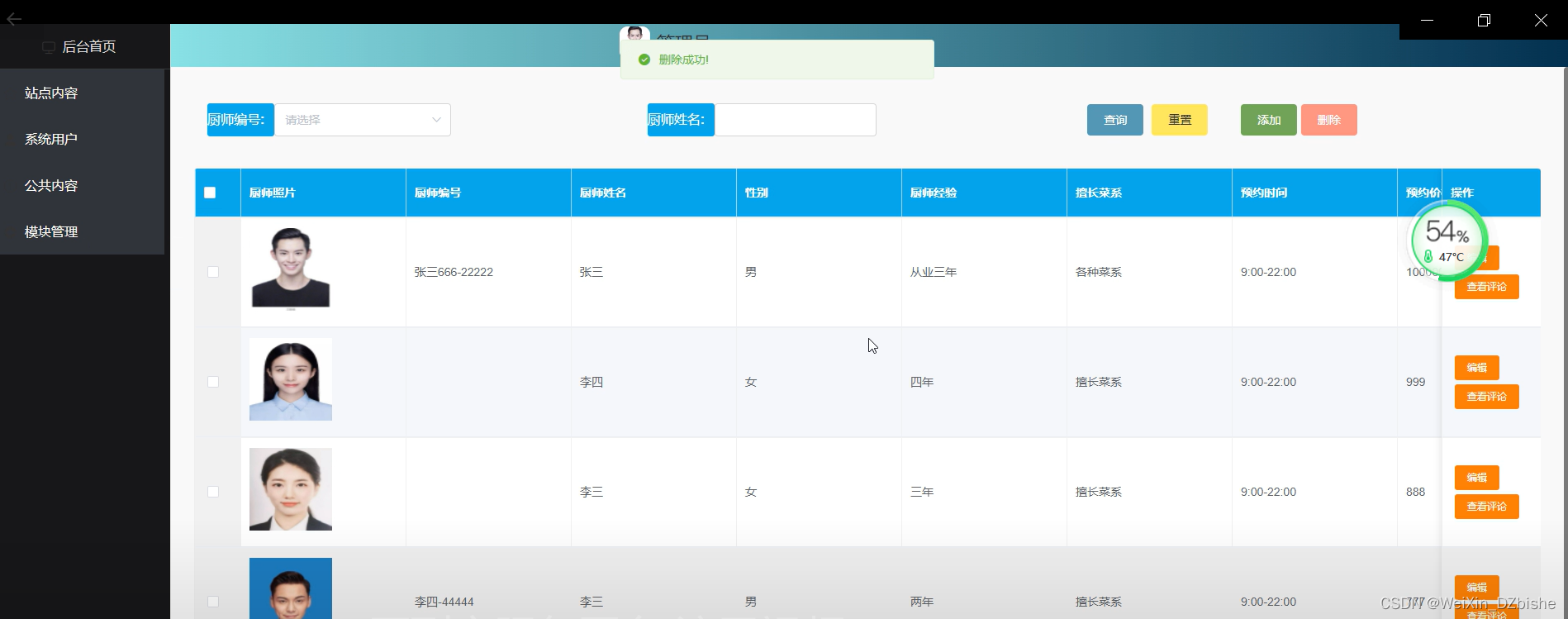
Task: Click the blue 查询 button
Action: click(1115, 120)
